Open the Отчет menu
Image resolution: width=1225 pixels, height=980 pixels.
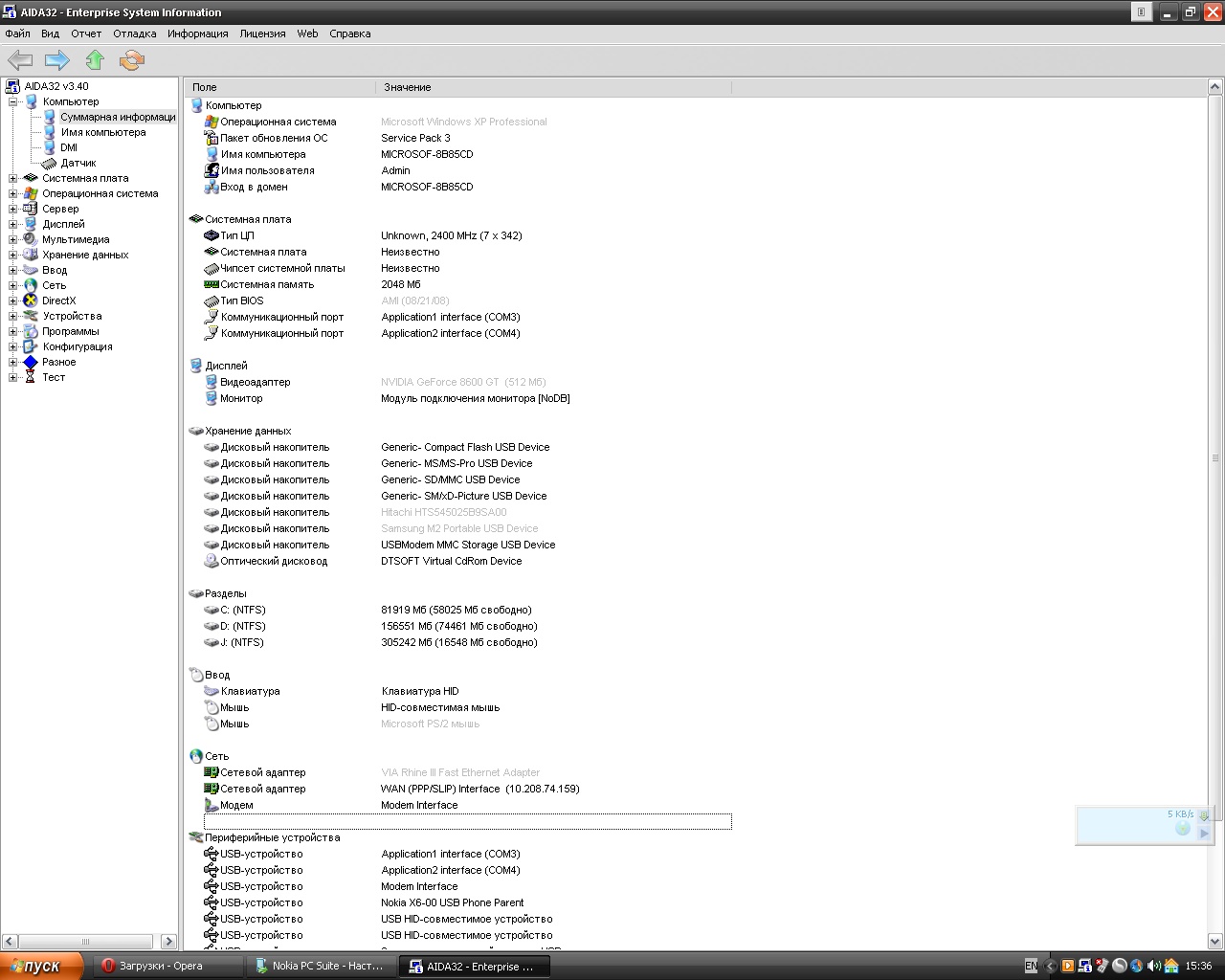[x=86, y=33]
